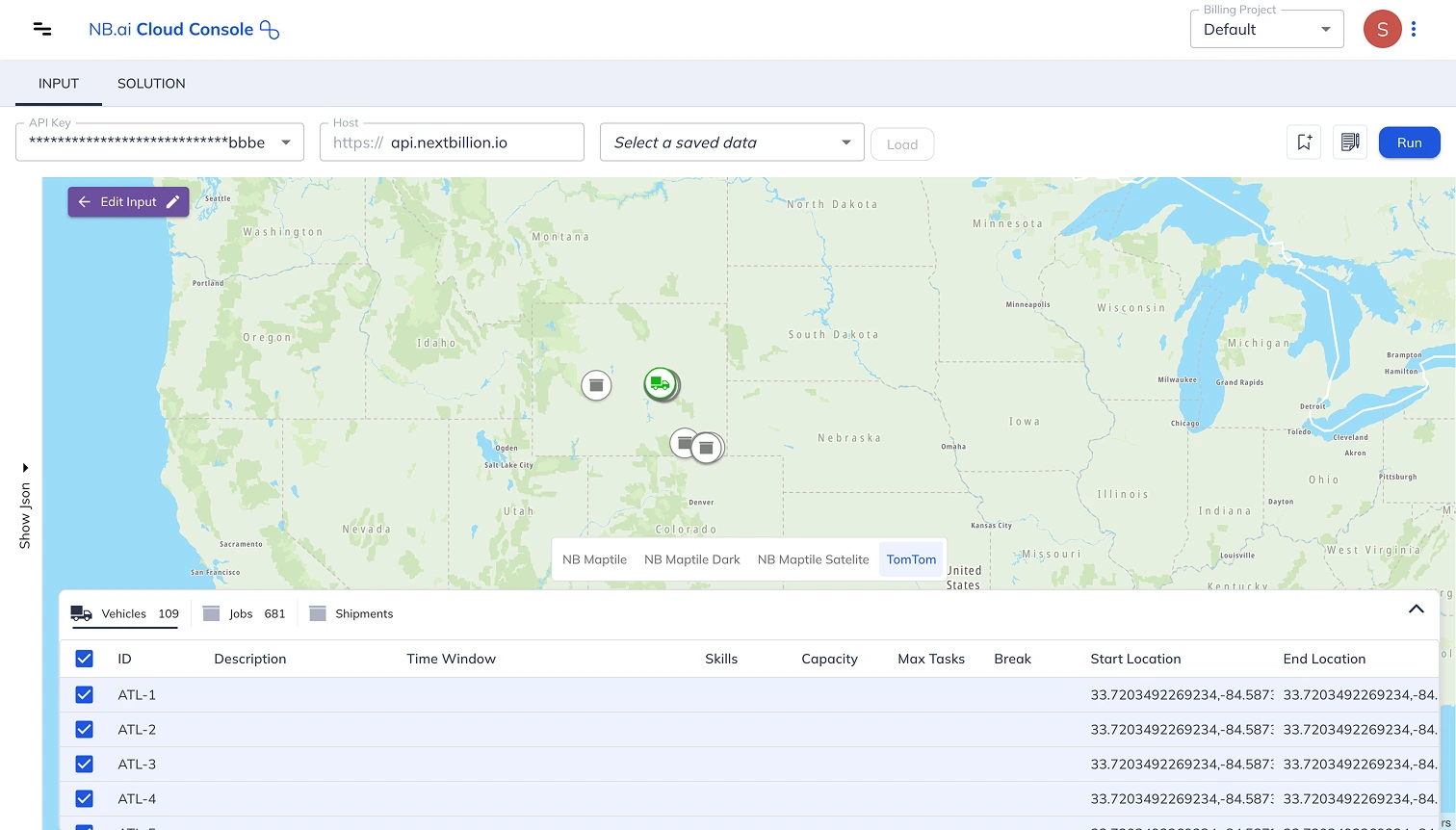Open the Billing Project Default dropdown
The width and height of the screenshot is (1456, 830).
tap(1266, 29)
